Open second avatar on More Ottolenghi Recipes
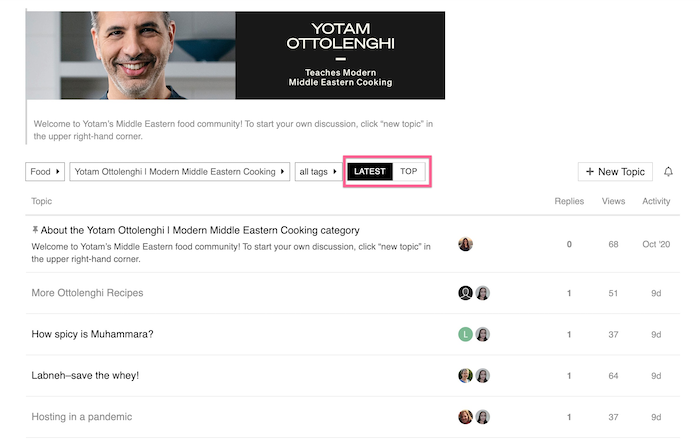700x442 pixels. 482,293
